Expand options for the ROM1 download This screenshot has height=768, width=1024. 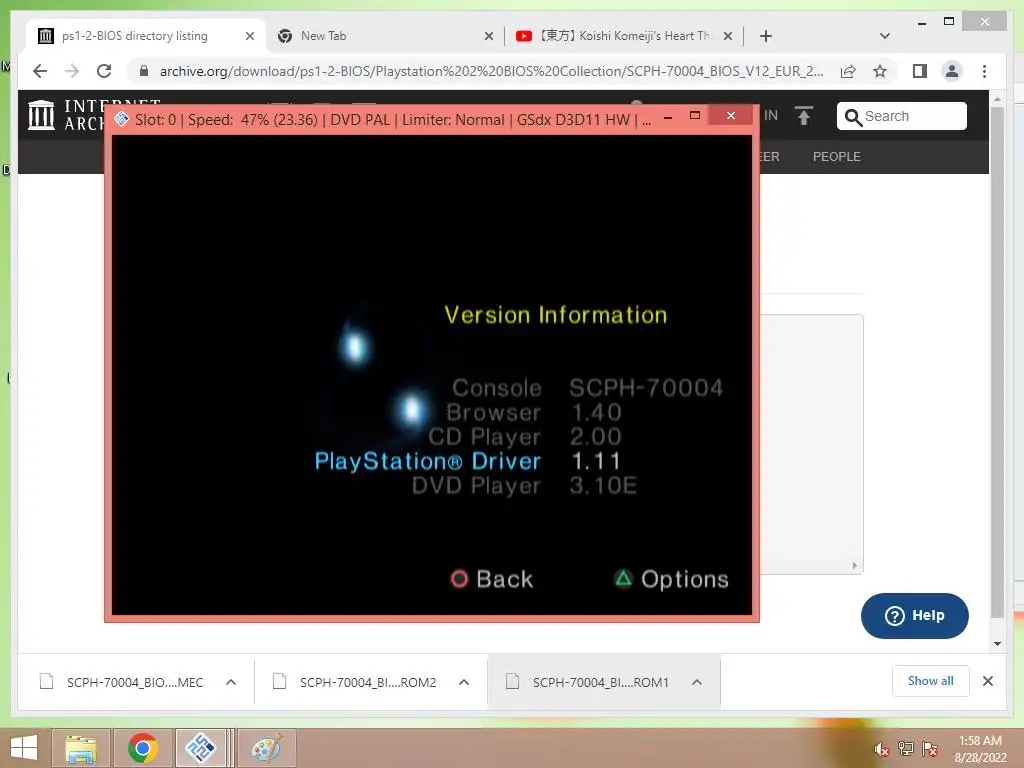tap(697, 682)
